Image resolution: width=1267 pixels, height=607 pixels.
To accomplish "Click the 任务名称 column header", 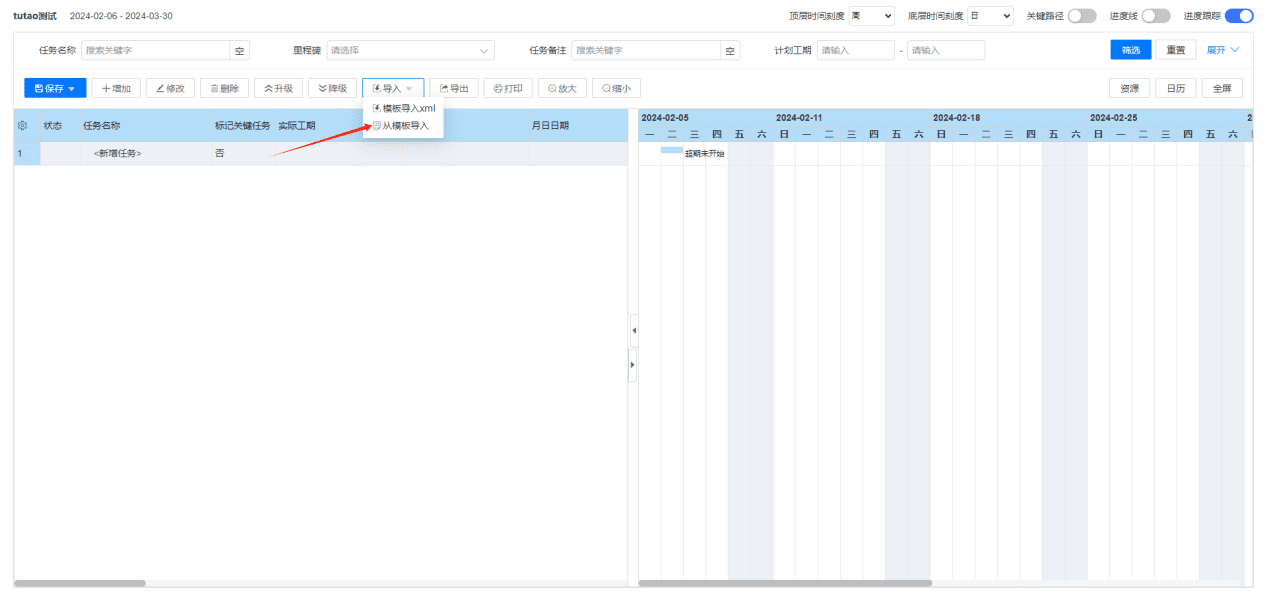I will click(102, 126).
